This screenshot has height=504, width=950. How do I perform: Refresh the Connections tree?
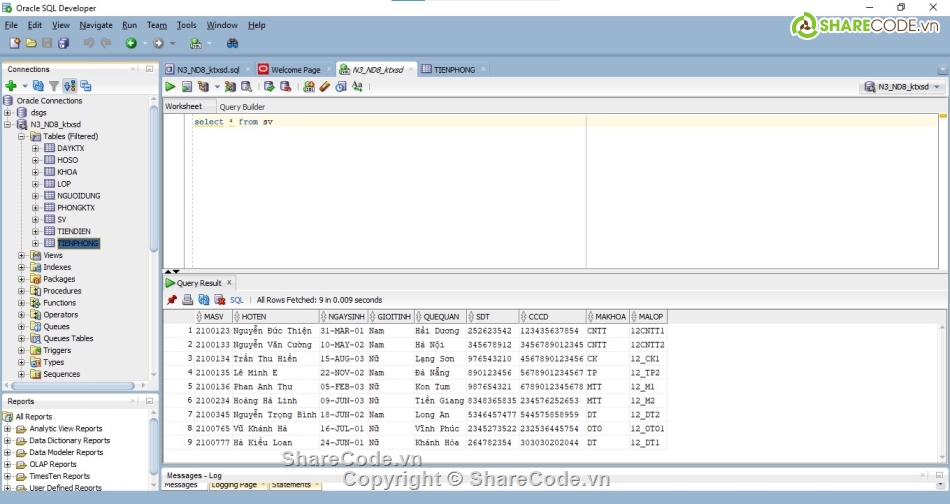pos(38,86)
